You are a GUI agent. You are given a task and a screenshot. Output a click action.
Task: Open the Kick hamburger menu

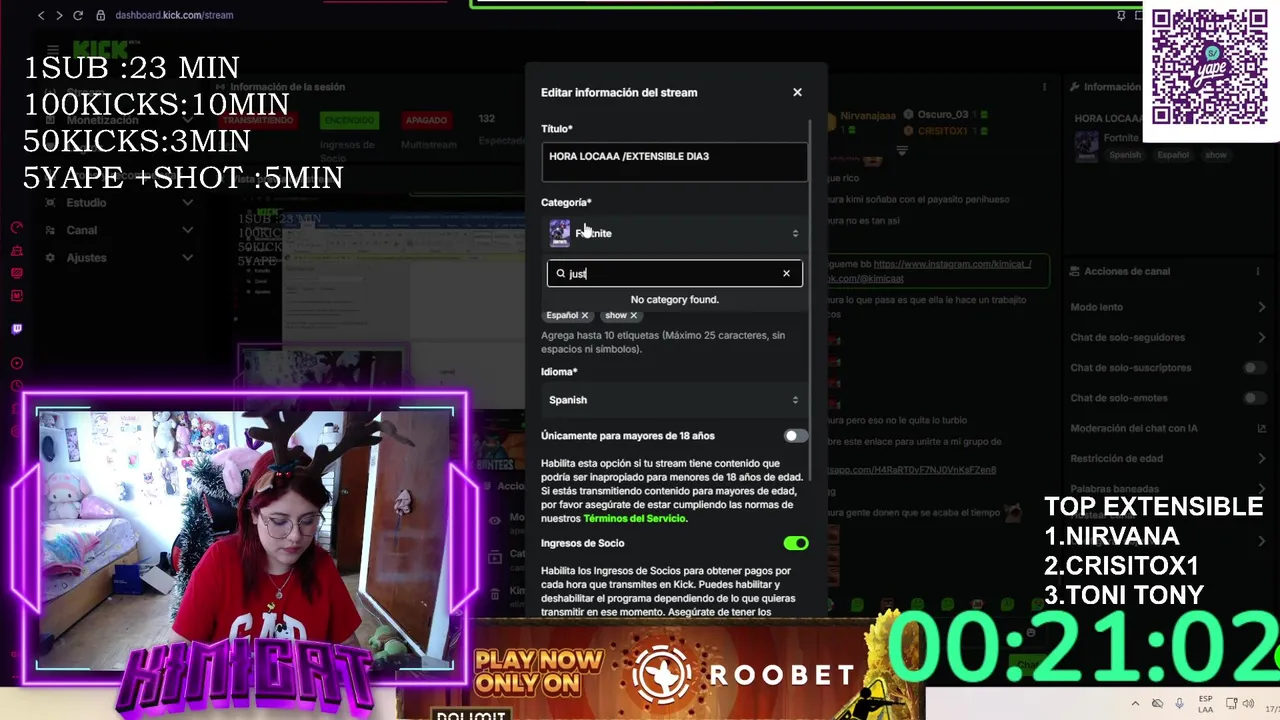[x=52, y=50]
